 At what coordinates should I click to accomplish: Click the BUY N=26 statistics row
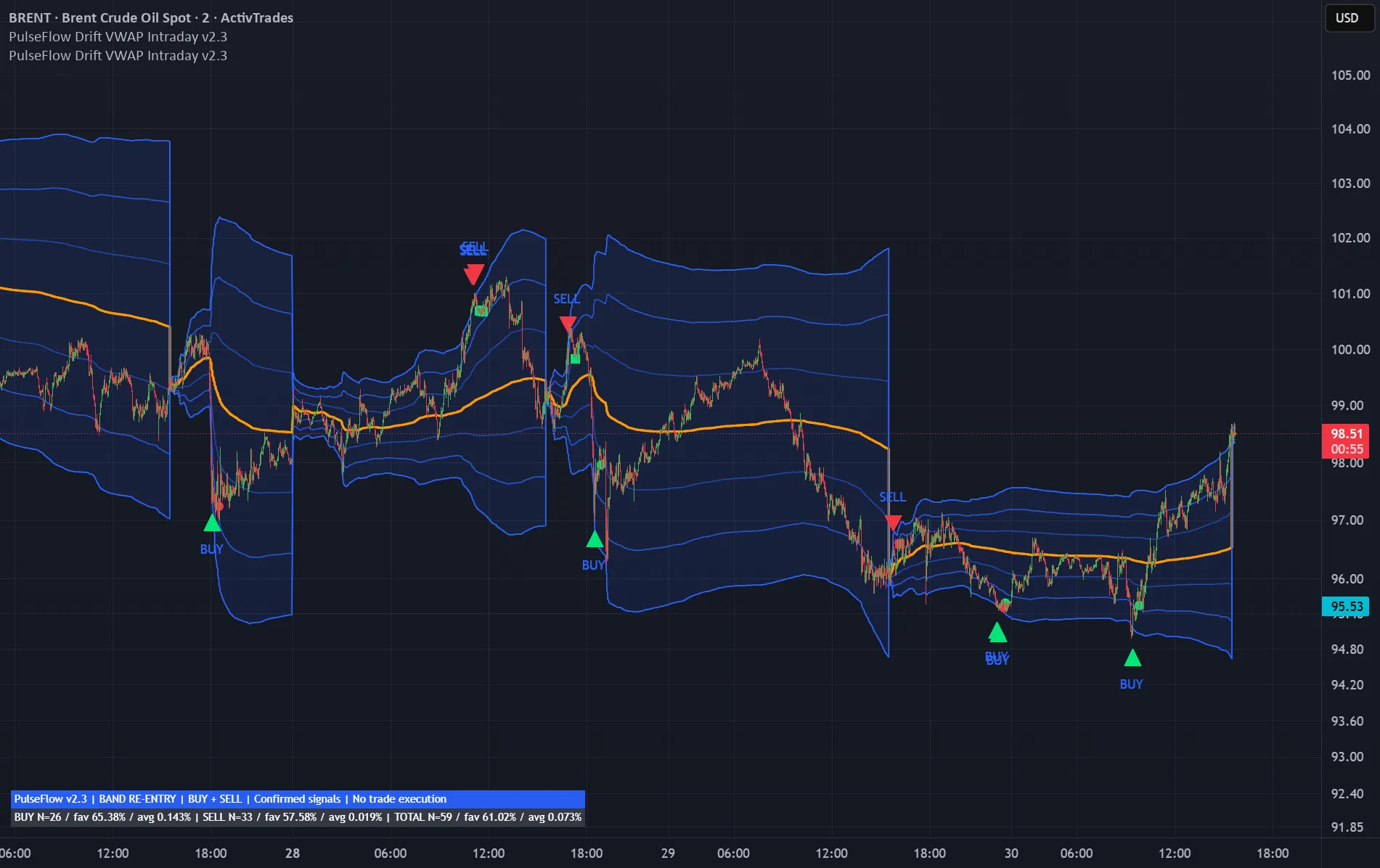click(x=298, y=817)
